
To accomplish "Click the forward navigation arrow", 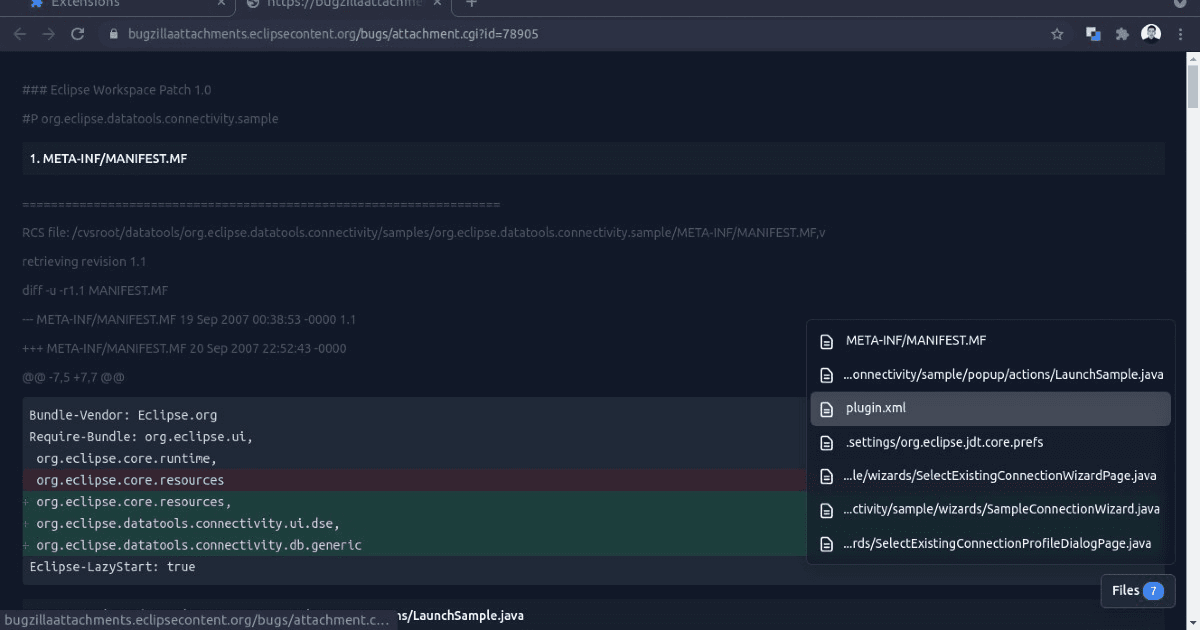I will pos(48,33).
